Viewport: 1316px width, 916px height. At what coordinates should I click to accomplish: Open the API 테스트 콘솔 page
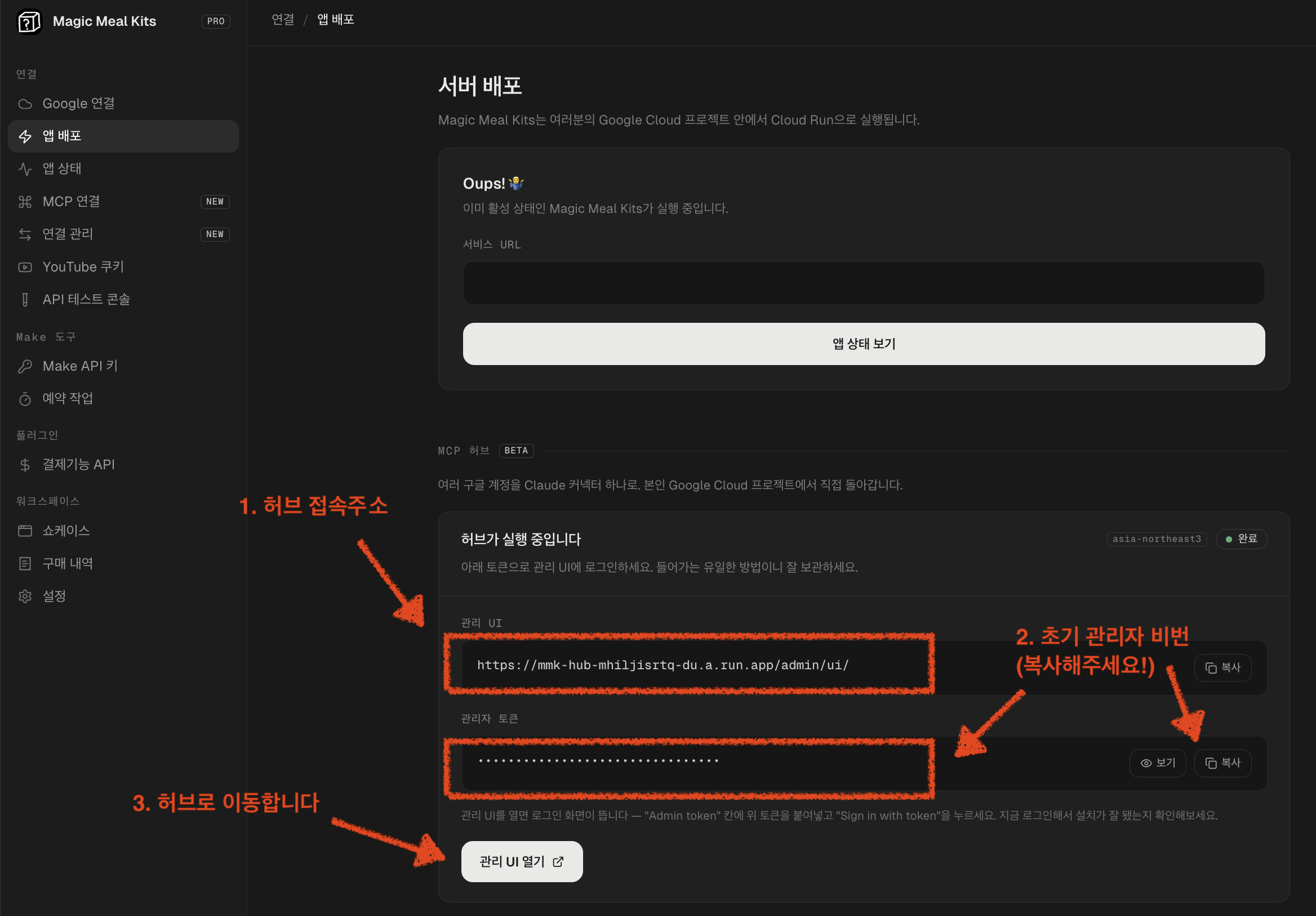tap(123, 300)
